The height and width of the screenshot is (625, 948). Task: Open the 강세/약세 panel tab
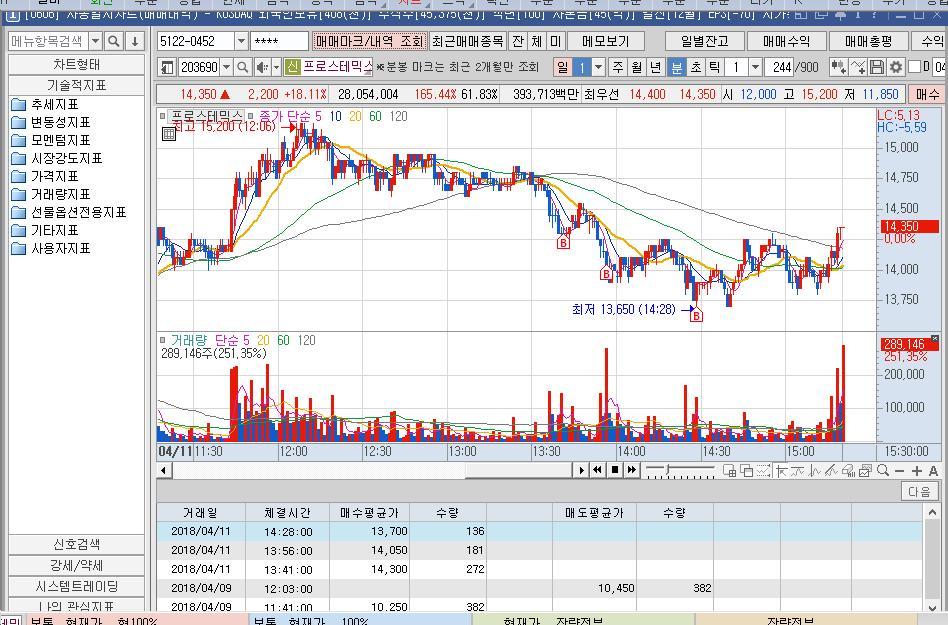76,565
